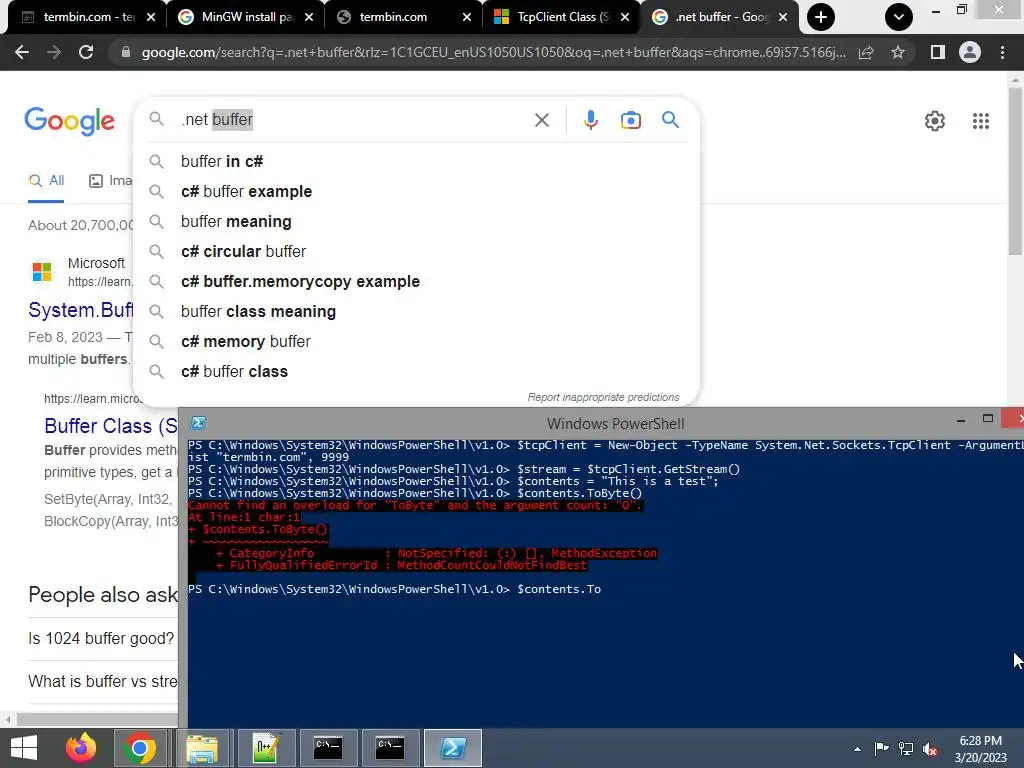The height and width of the screenshot is (768, 1024).
Task: Open the Windows Start button
Action: [24, 748]
